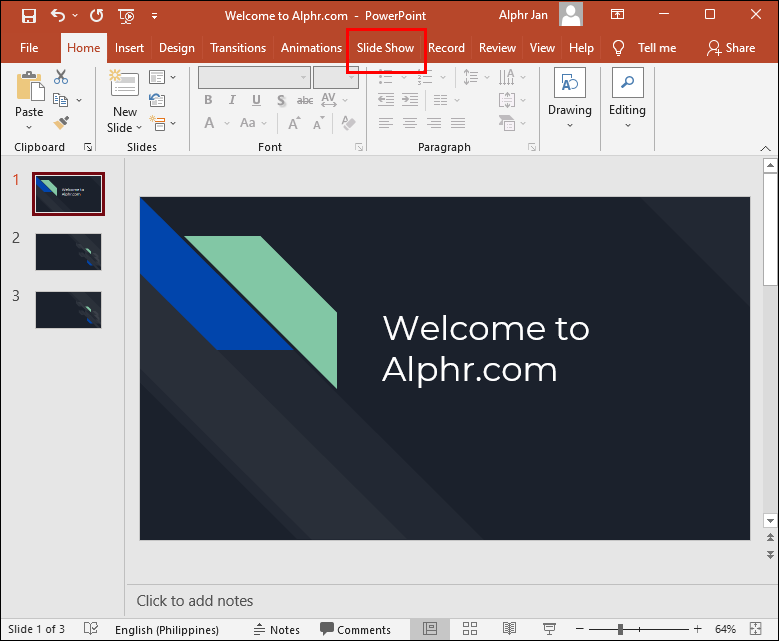Image resolution: width=779 pixels, height=641 pixels.
Task: Click the Redo/Repeat arrow icon
Action: click(96, 16)
